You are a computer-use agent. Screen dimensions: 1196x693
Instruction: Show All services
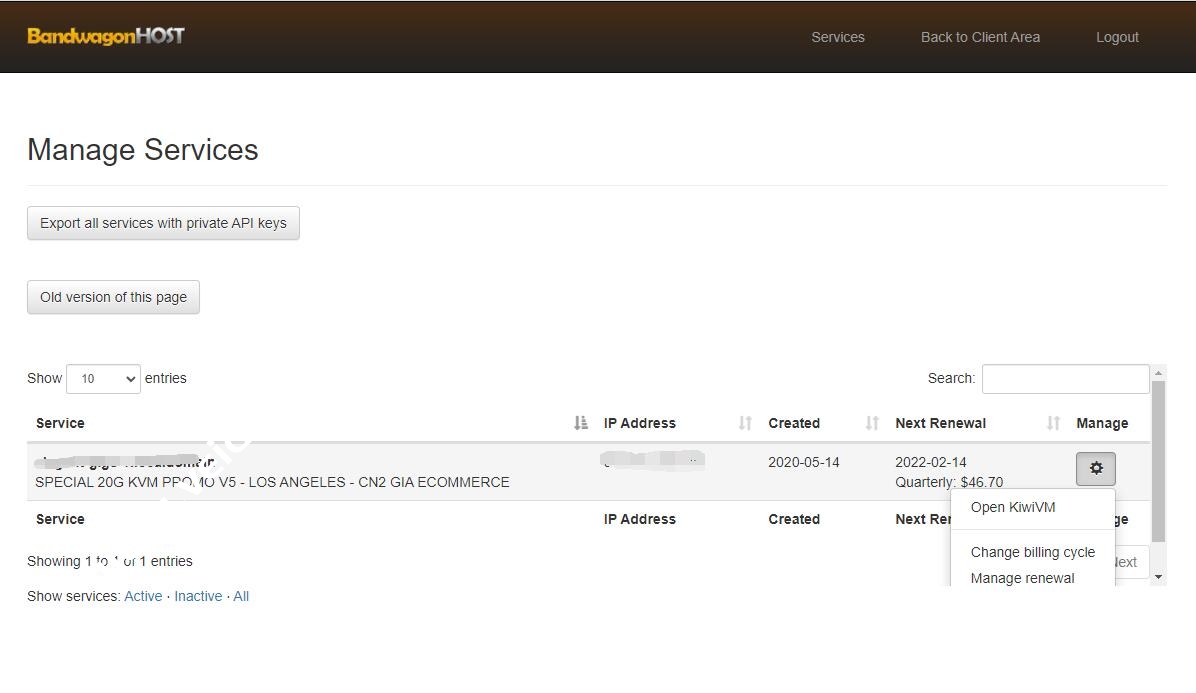tap(240, 596)
